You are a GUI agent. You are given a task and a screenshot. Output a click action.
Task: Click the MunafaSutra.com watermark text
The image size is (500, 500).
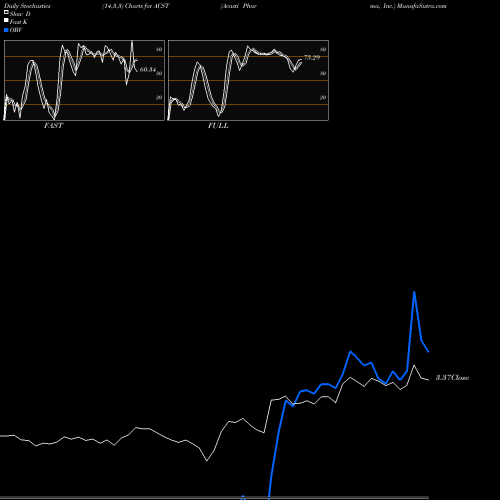coord(421,6)
